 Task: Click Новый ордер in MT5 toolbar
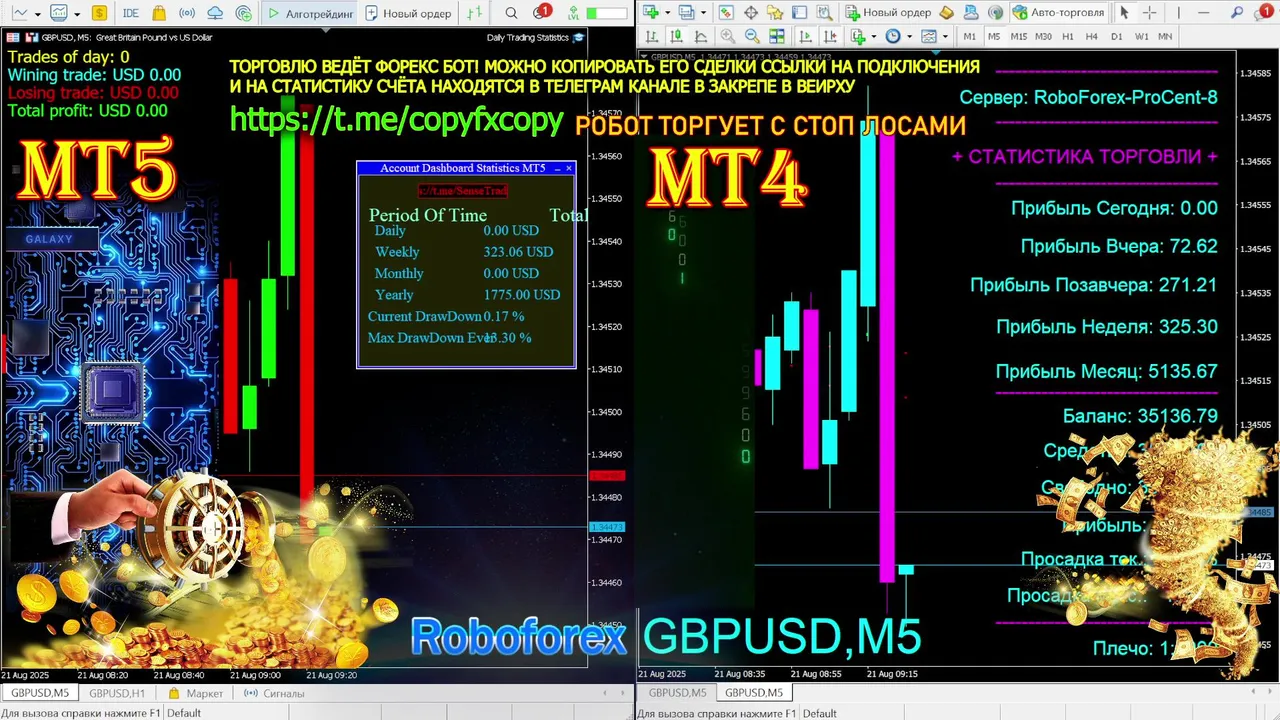[408, 13]
